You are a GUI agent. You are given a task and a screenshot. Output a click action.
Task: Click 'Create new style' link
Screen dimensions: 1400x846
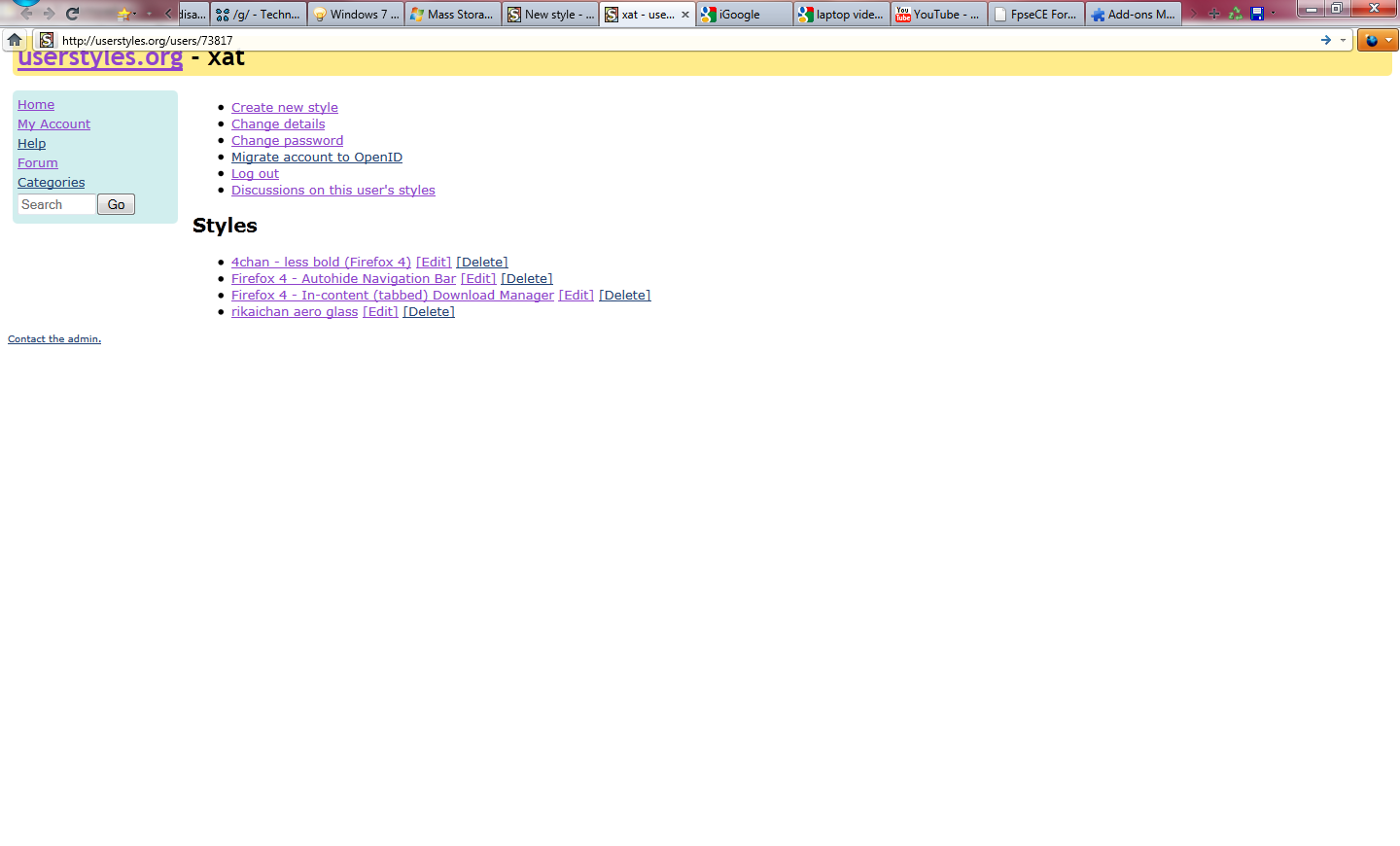[x=285, y=108]
